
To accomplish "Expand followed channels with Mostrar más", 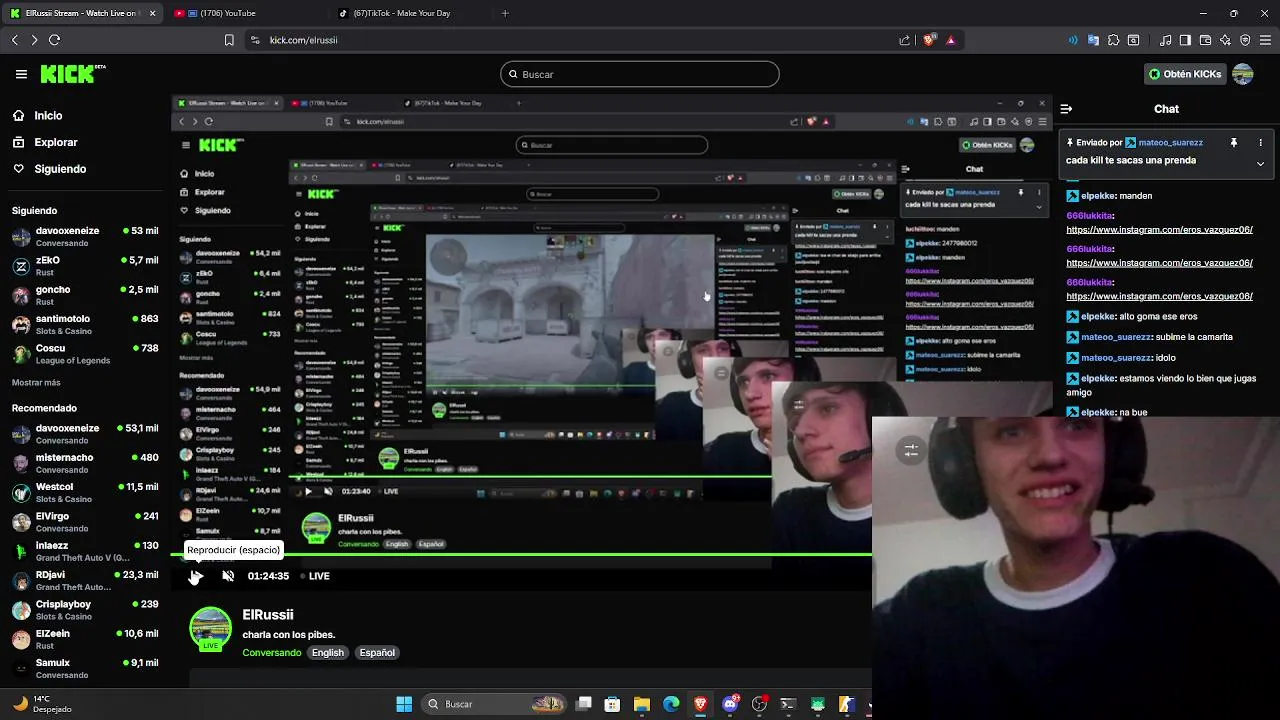I will pyautogui.click(x=36, y=382).
